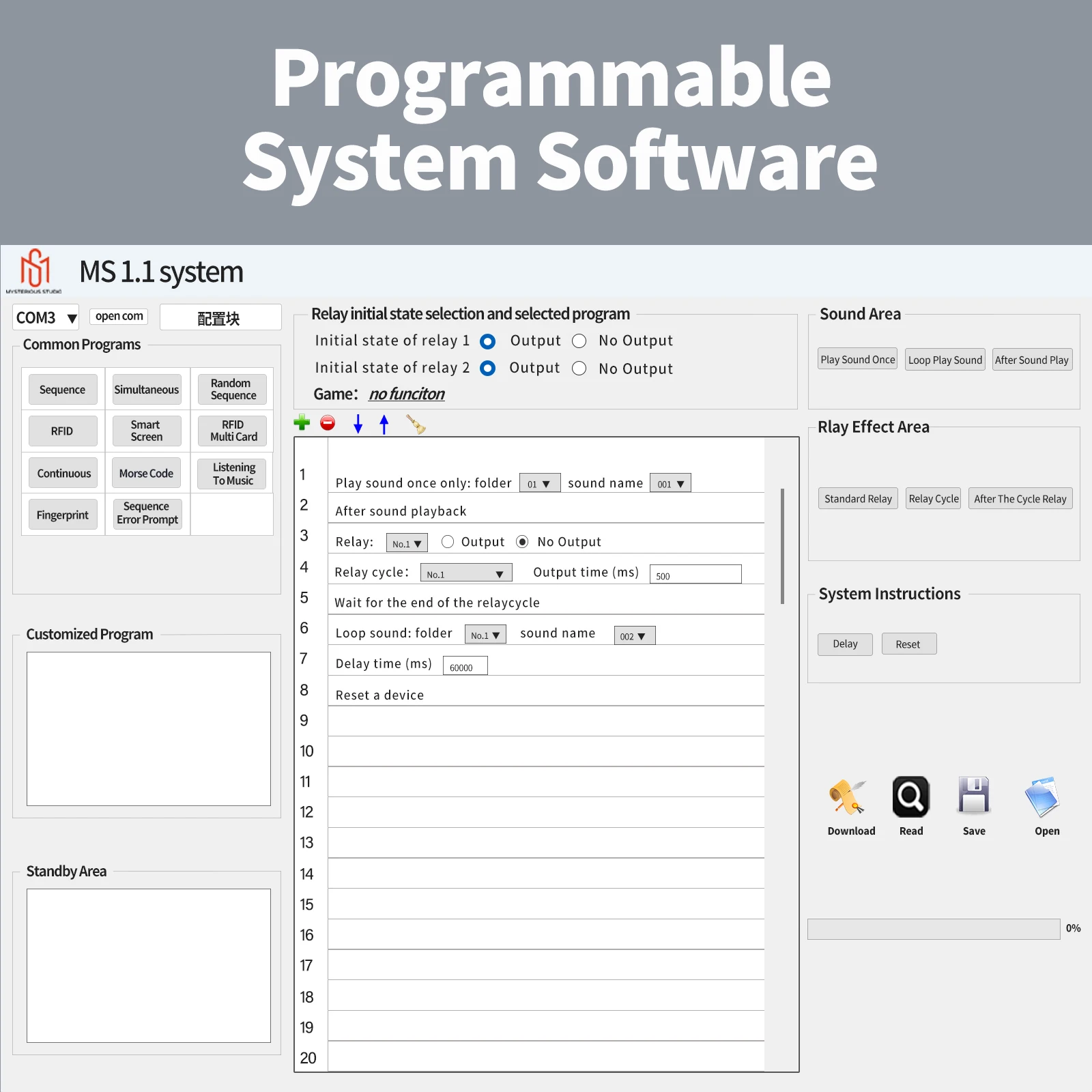Click the open com button

coord(119,316)
